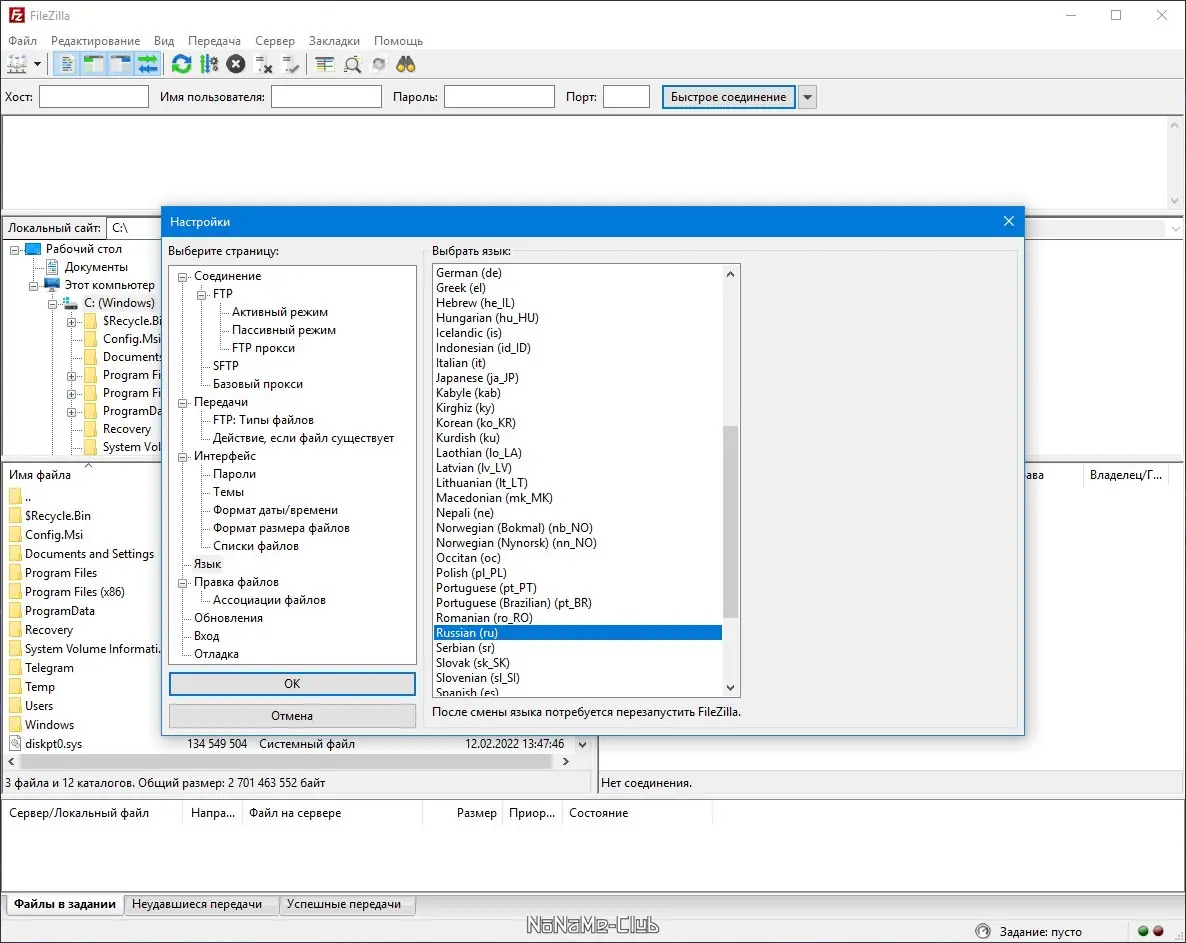Click the binoculars file search icon

click(406, 65)
